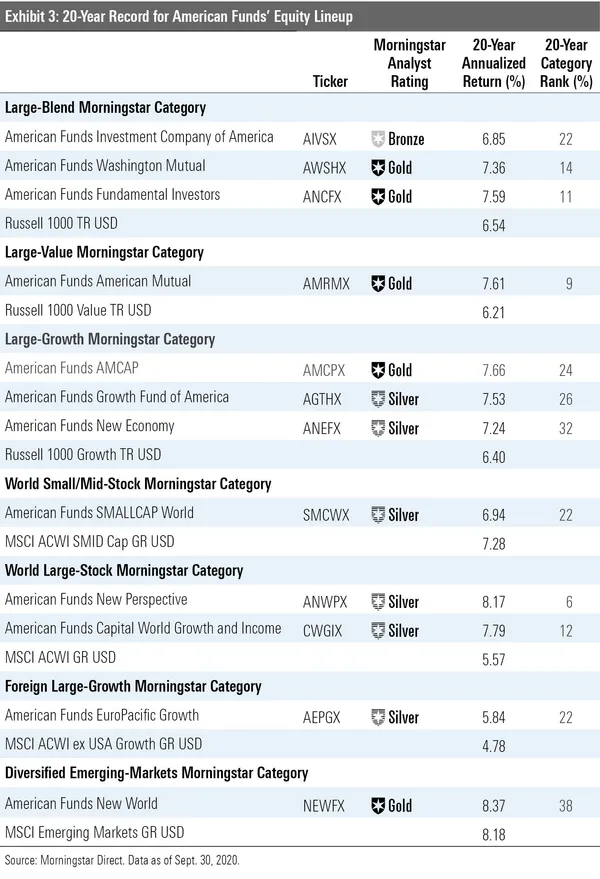Click the Silver medal icon for ANWPX
The image size is (600, 879).
[x=378, y=601]
